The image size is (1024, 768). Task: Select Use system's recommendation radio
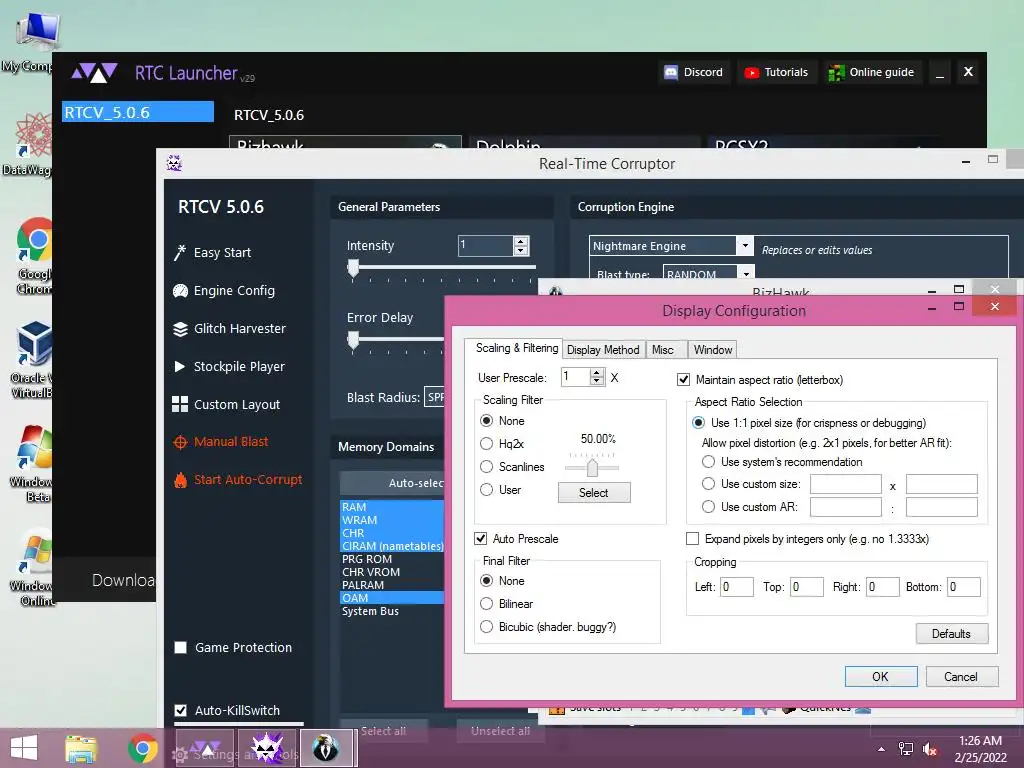pos(709,462)
